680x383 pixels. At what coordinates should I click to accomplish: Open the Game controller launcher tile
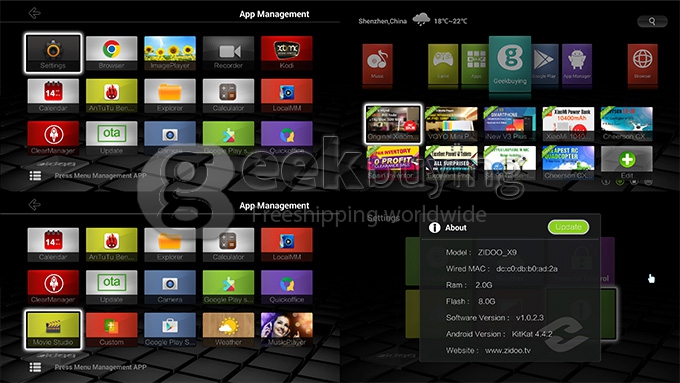pyautogui.click(x=443, y=64)
